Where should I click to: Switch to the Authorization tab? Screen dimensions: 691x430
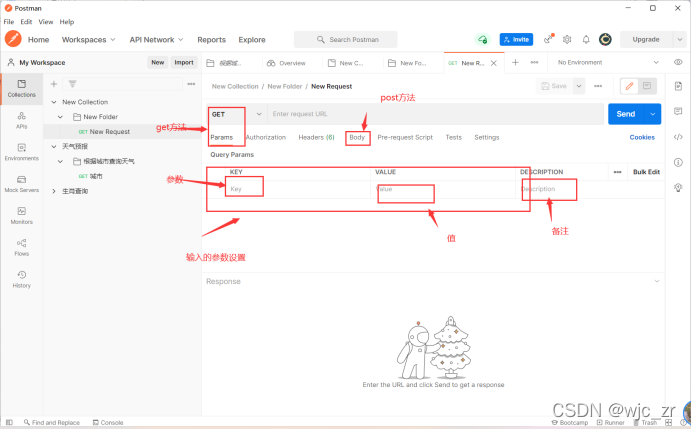(266, 137)
